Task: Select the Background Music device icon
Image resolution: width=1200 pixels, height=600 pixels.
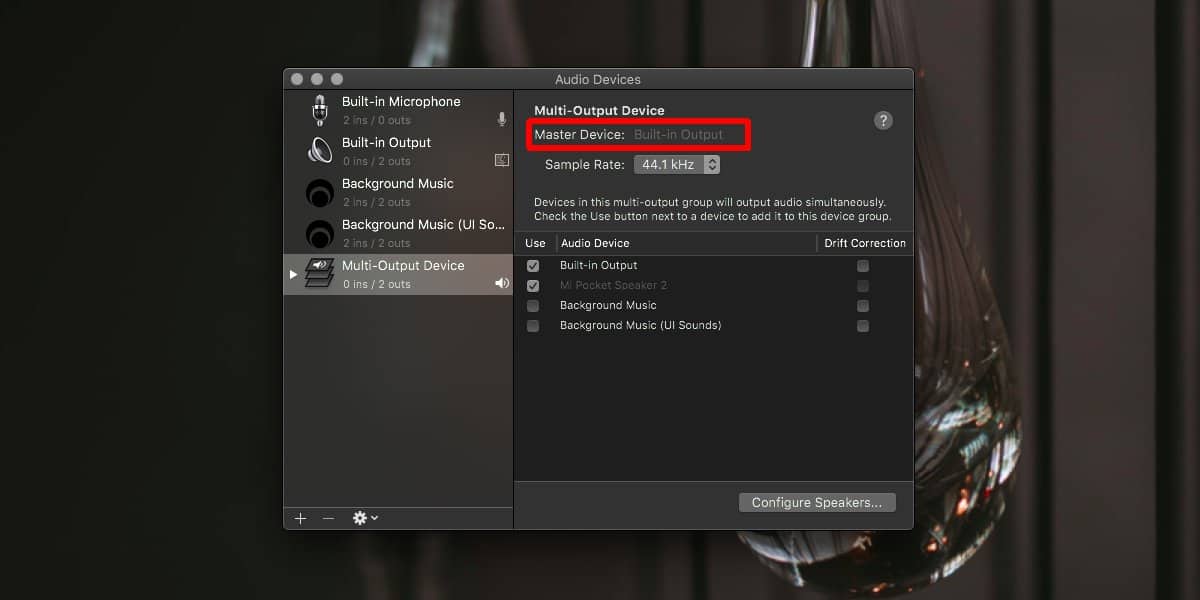Action: point(319,192)
